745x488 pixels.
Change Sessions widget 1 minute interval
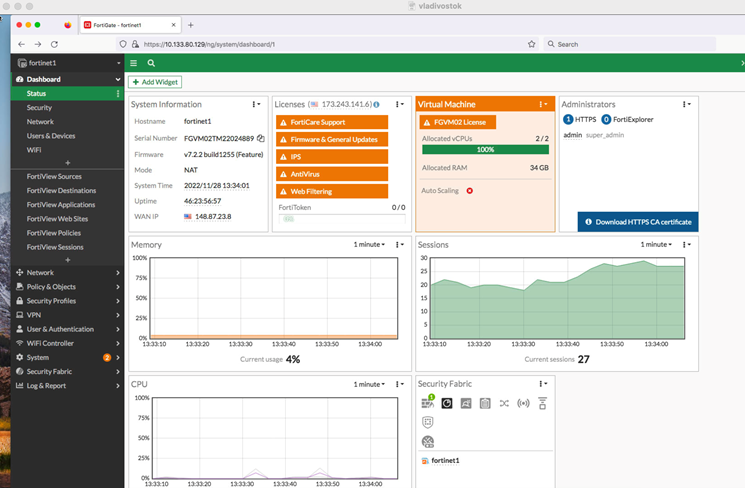(x=656, y=244)
